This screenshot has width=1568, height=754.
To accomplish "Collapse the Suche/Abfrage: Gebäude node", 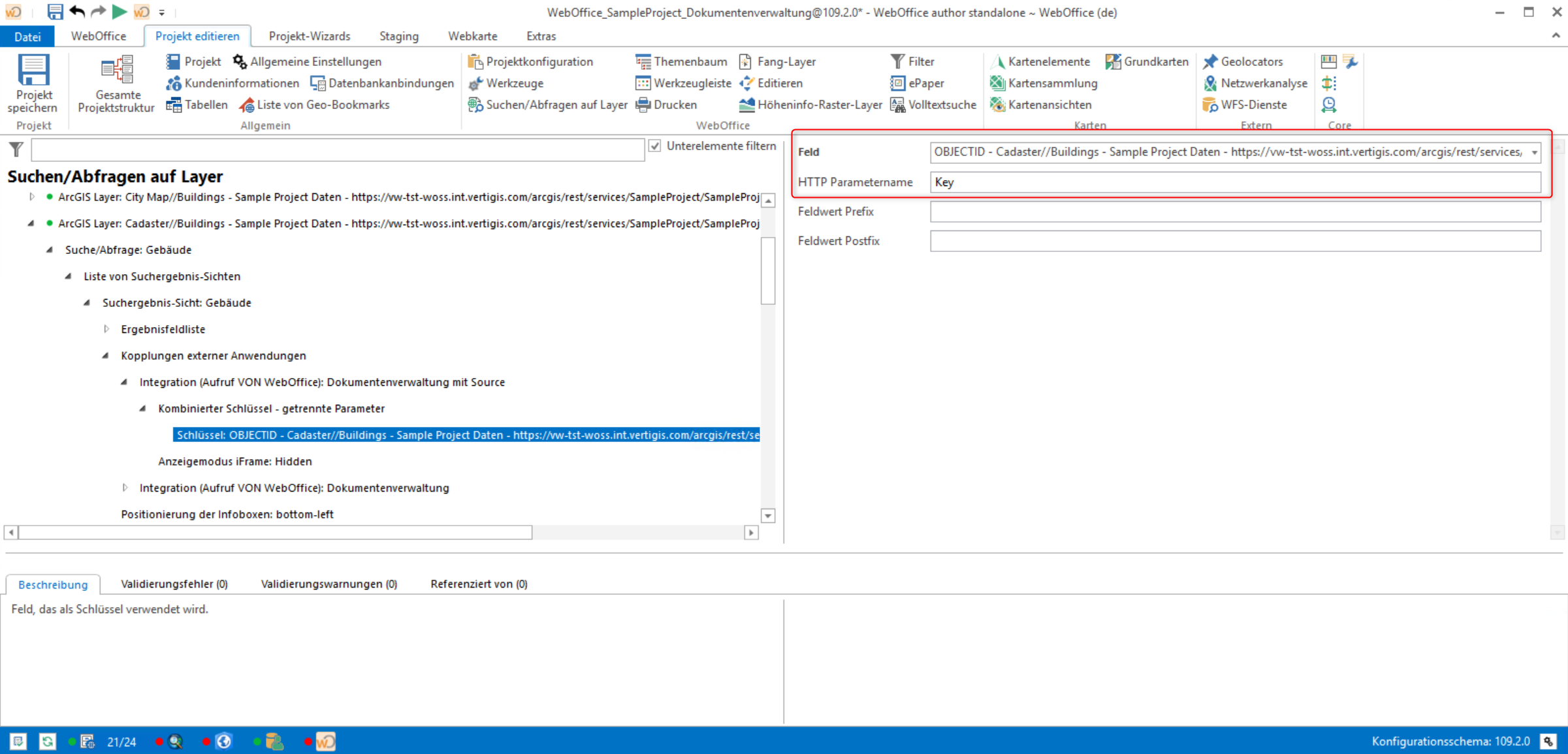I will click(49, 249).
